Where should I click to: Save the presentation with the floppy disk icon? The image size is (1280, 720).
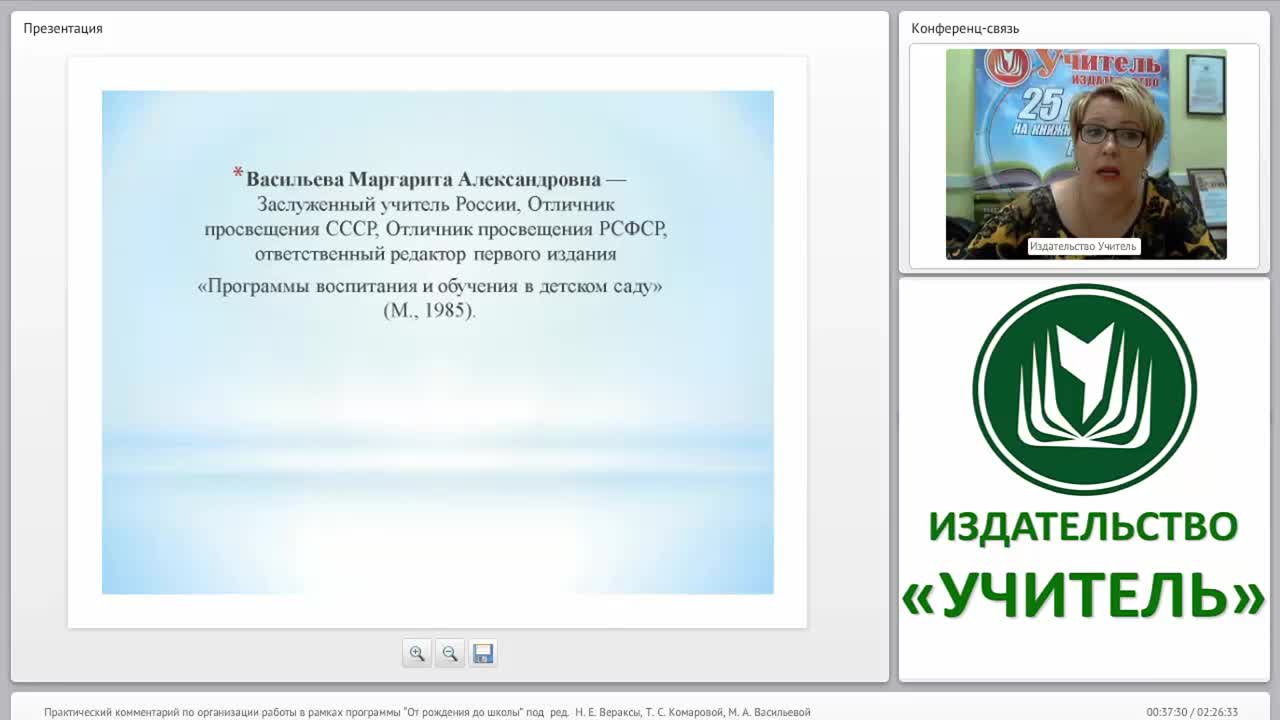tap(483, 653)
